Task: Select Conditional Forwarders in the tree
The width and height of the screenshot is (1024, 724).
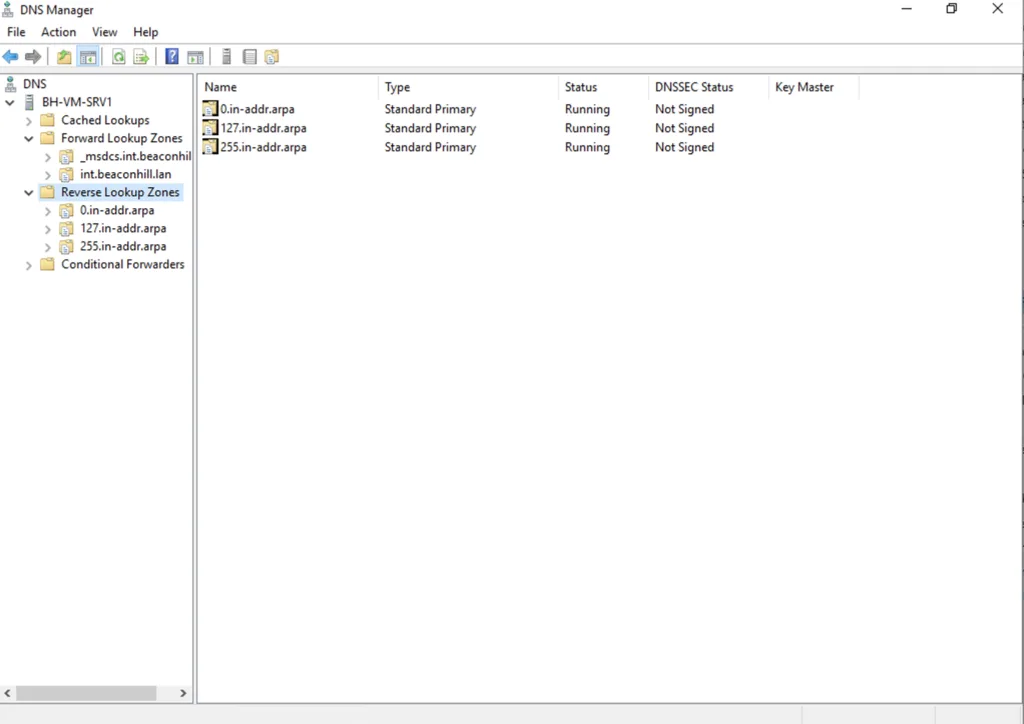Action: point(123,264)
